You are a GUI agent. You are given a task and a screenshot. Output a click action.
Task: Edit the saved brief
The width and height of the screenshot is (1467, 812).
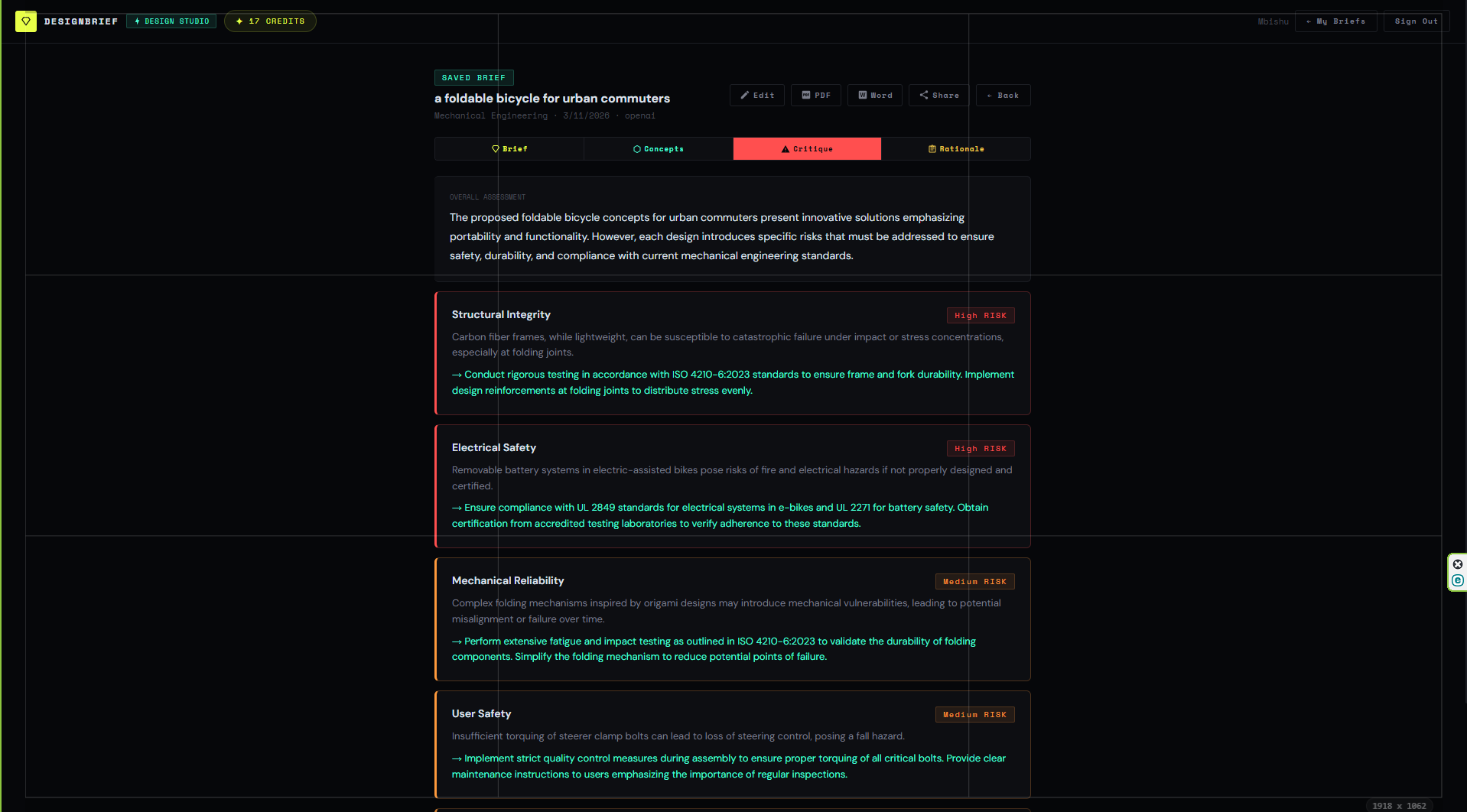click(x=756, y=96)
